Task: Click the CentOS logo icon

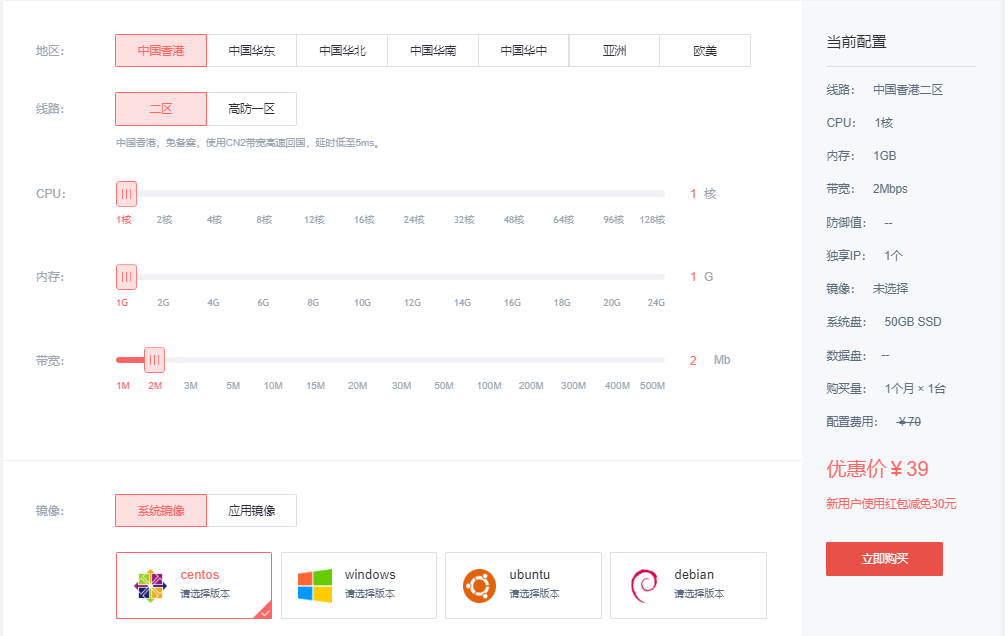Action: point(151,586)
